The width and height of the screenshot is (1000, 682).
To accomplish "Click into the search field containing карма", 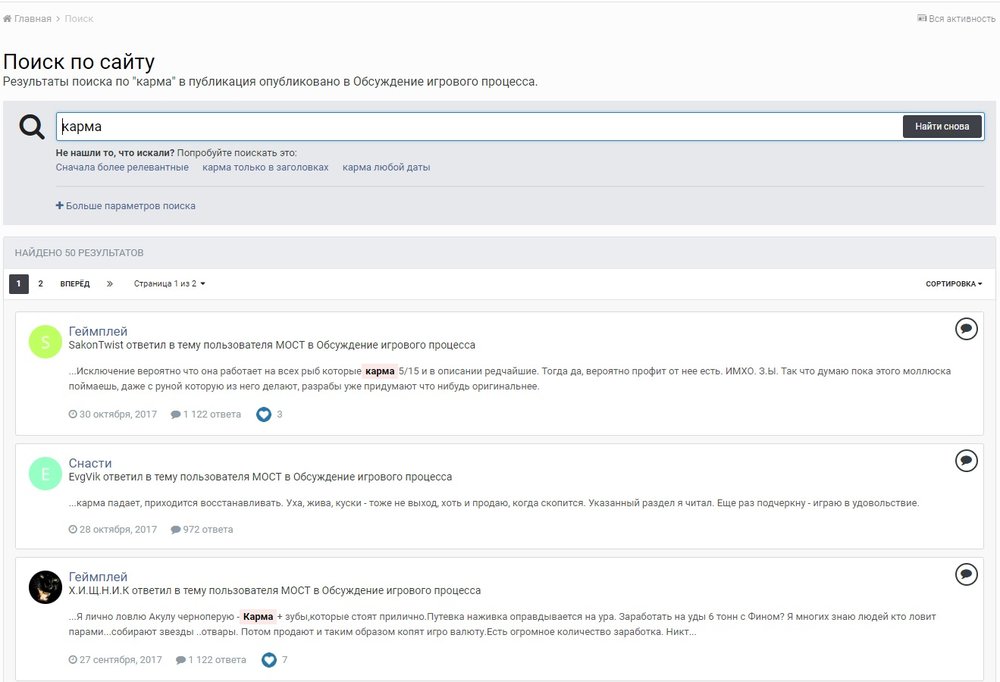I will click(x=480, y=127).
